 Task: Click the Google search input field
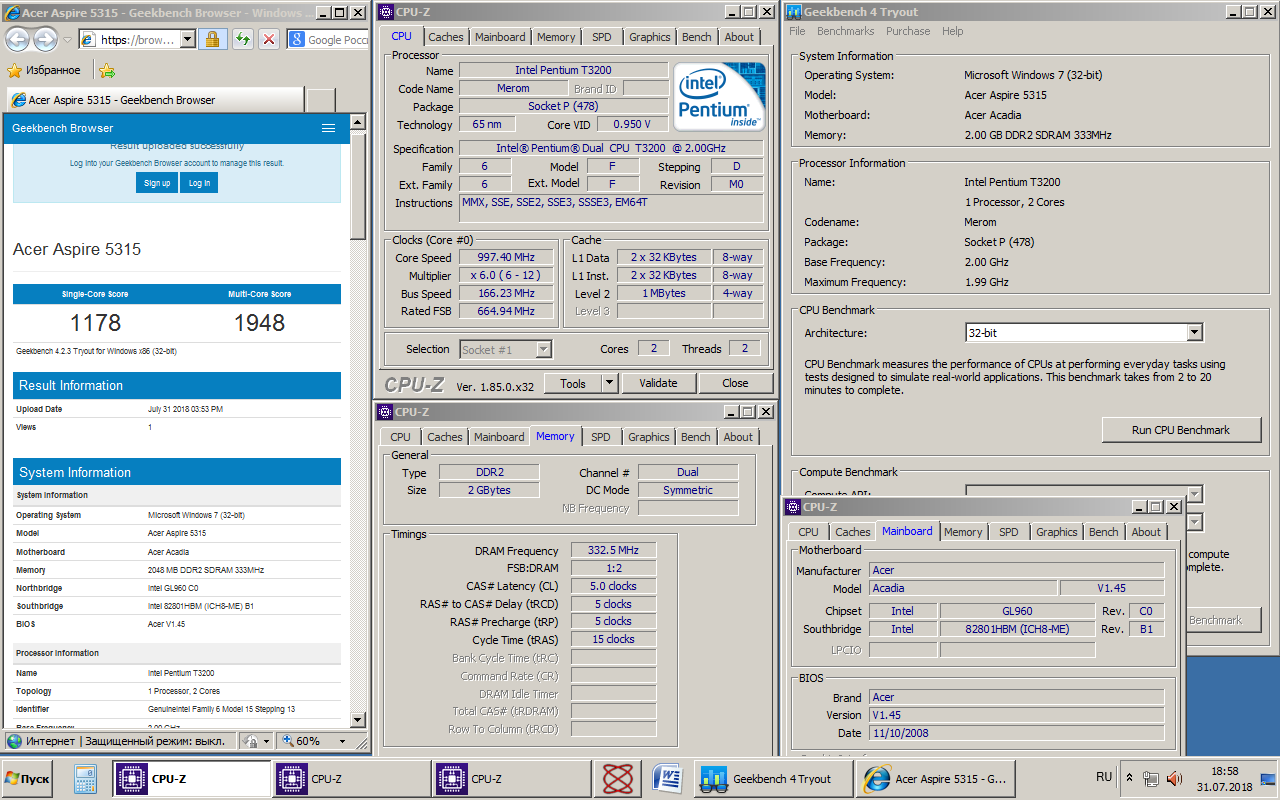click(339, 39)
